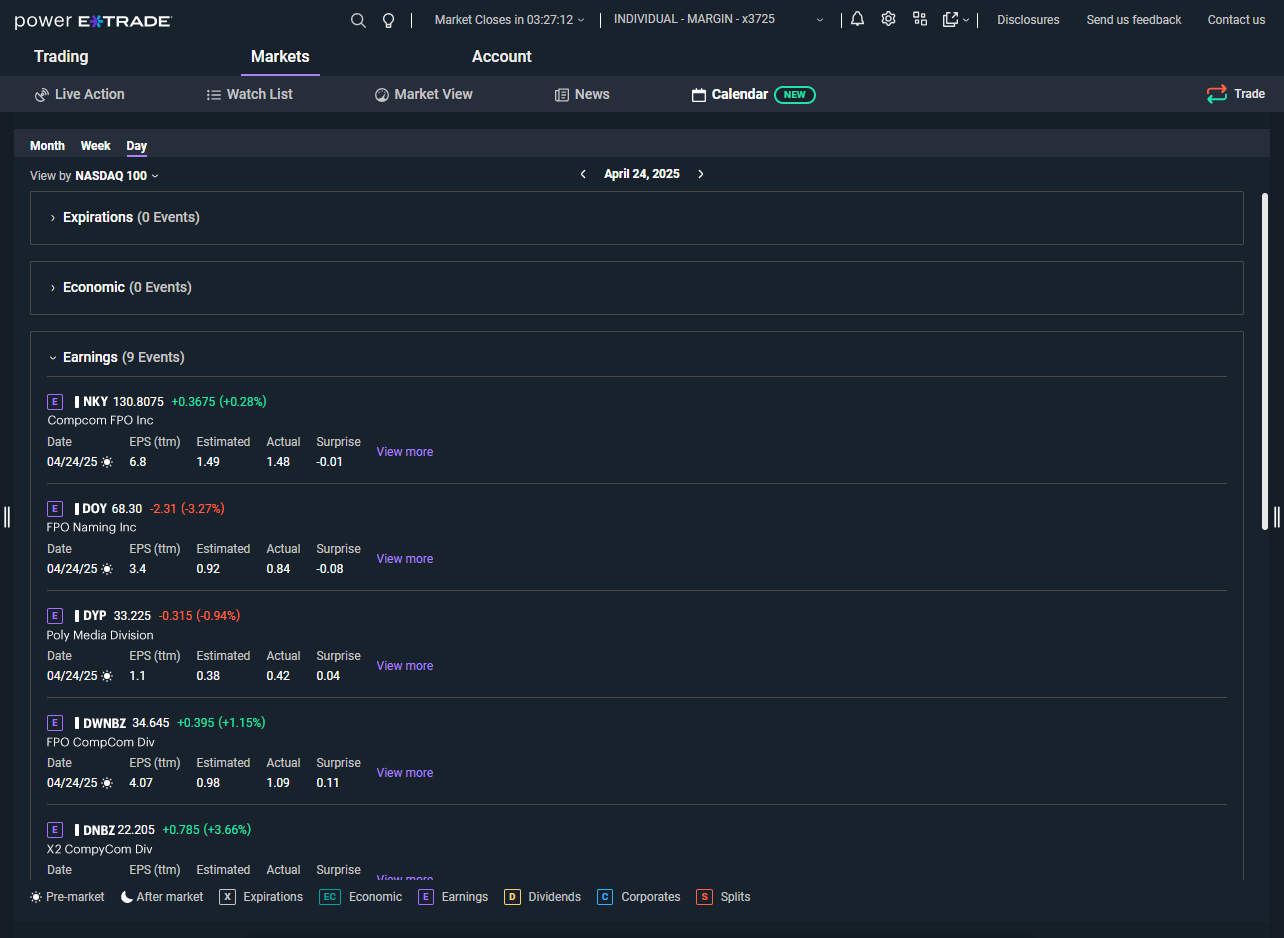The width and height of the screenshot is (1284, 938).
Task: Click the E earnings badge beside DNBZ
Action: point(55,830)
